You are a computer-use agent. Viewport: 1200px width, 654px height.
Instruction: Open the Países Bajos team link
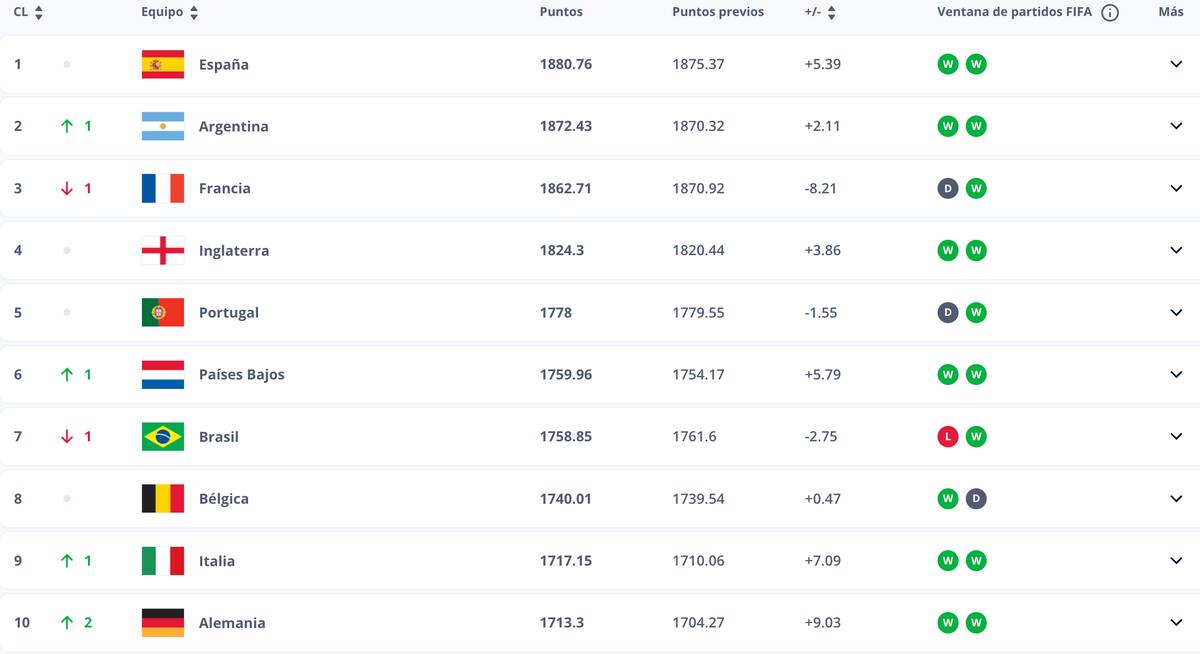241,375
